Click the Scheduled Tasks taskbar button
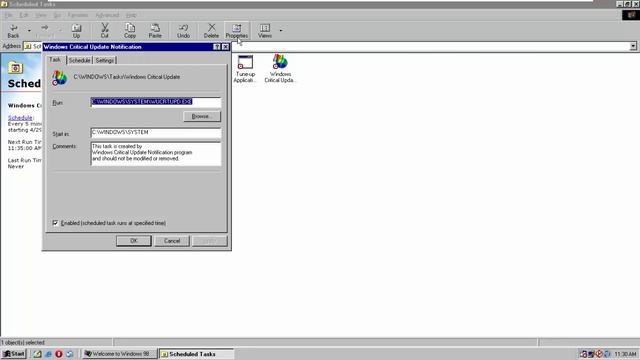 pos(197,354)
